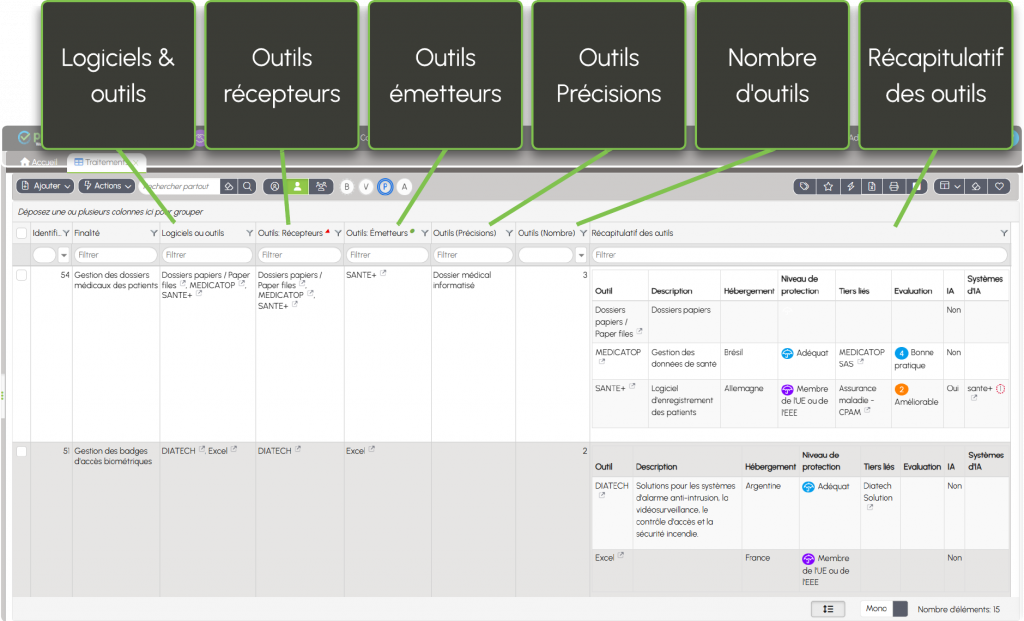Click the printer icon

tap(893, 186)
